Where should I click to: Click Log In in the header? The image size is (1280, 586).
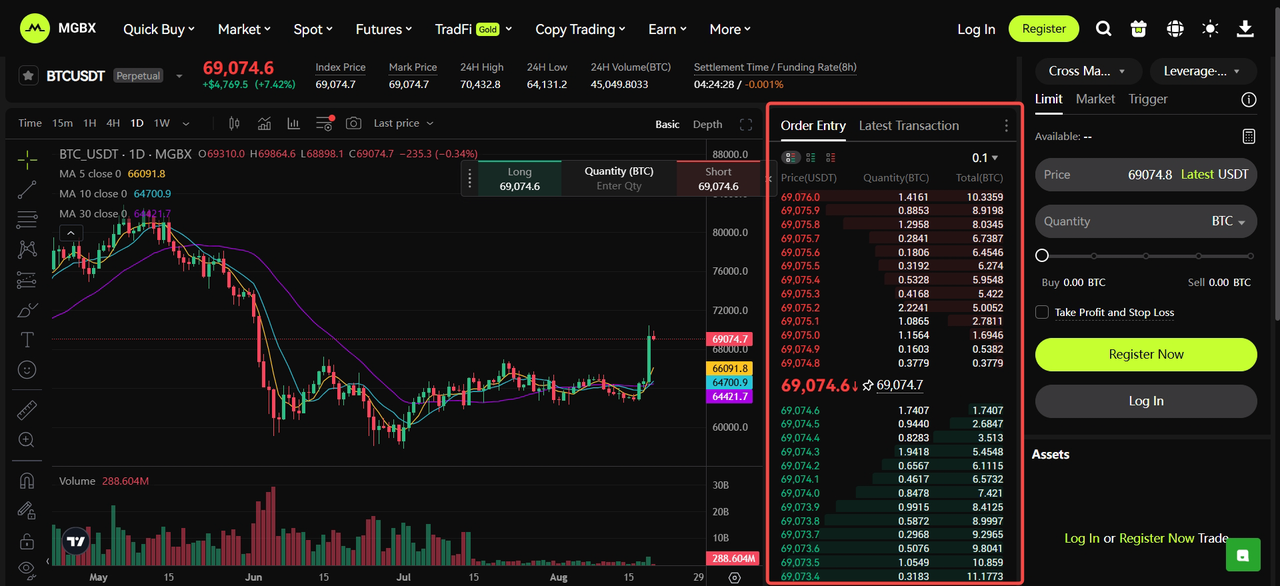click(x=976, y=29)
